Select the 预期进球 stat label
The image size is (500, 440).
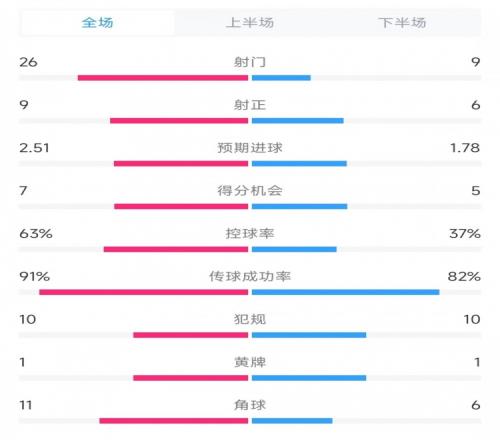tap(250, 148)
